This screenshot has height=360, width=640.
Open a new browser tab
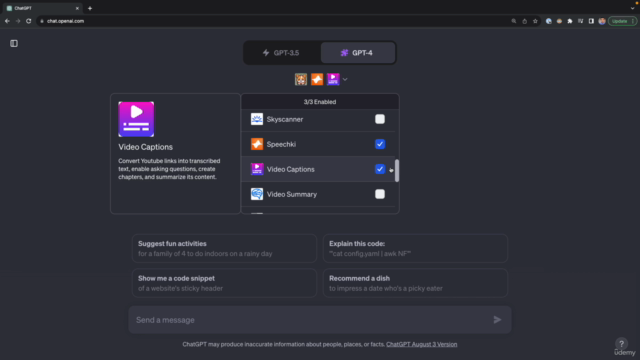90,8
